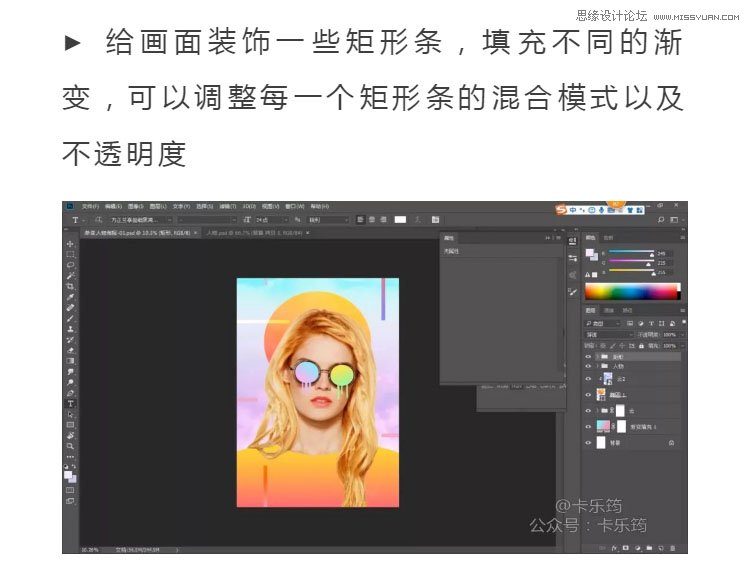This screenshot has width=750, height=577.
Task: Hide the 云2 layer
Action: (588, 380)
